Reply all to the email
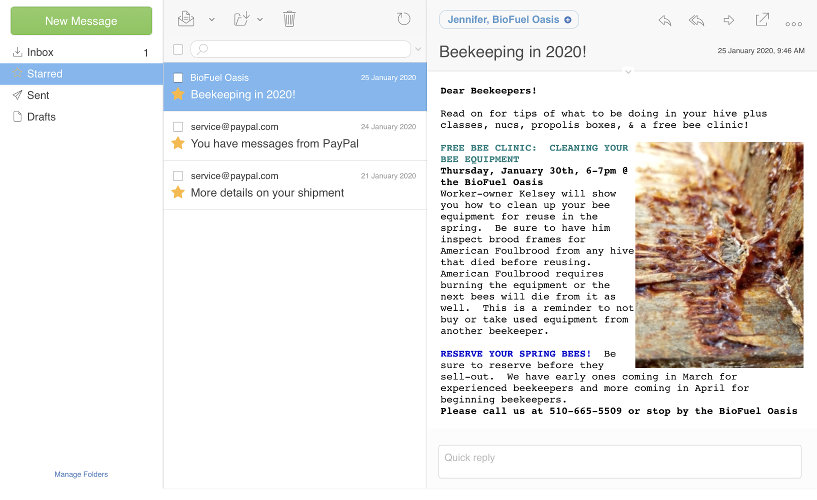This screenshot has height=500, width=817. pos(697,20)
